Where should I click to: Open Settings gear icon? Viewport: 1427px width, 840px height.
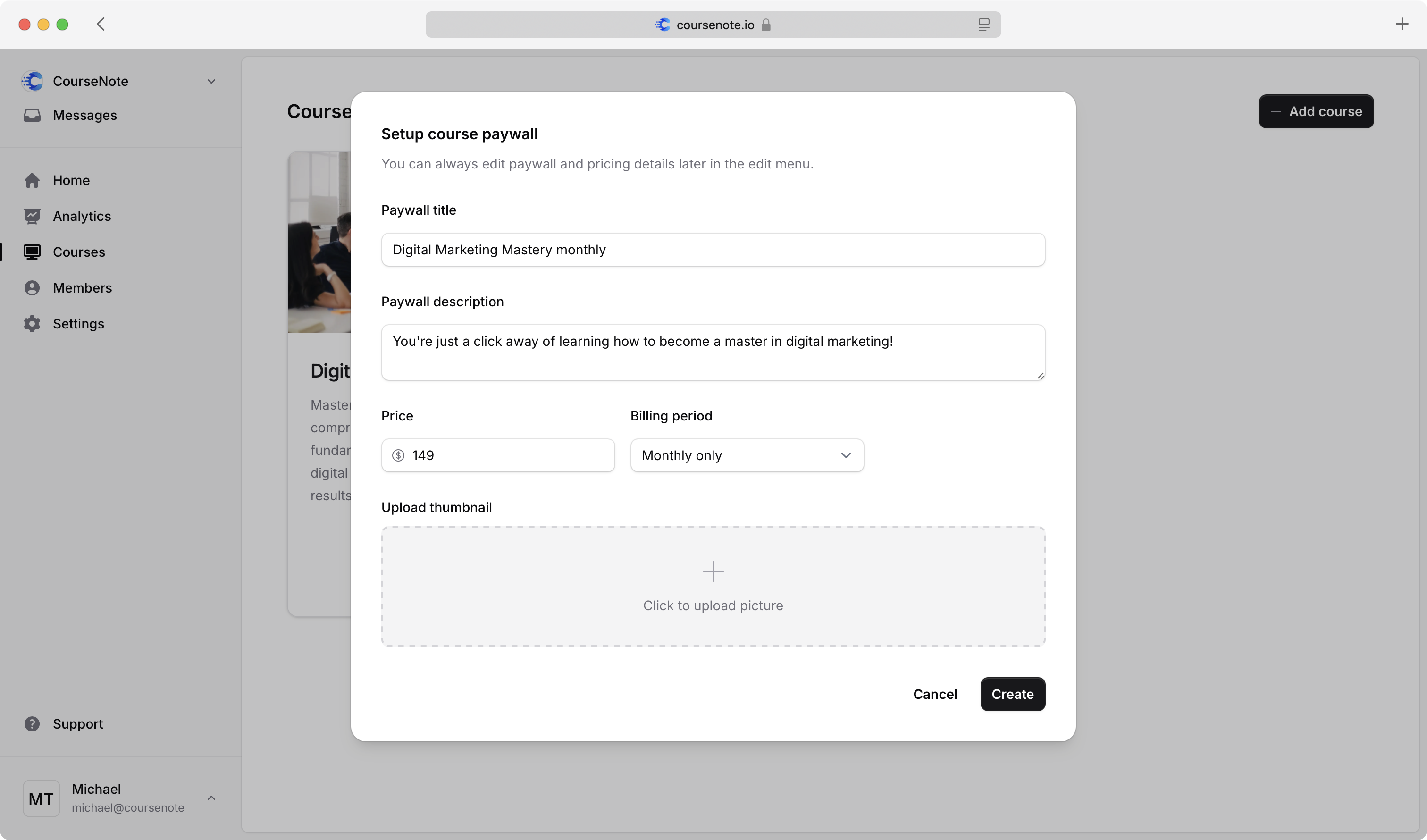coord(32,324)
